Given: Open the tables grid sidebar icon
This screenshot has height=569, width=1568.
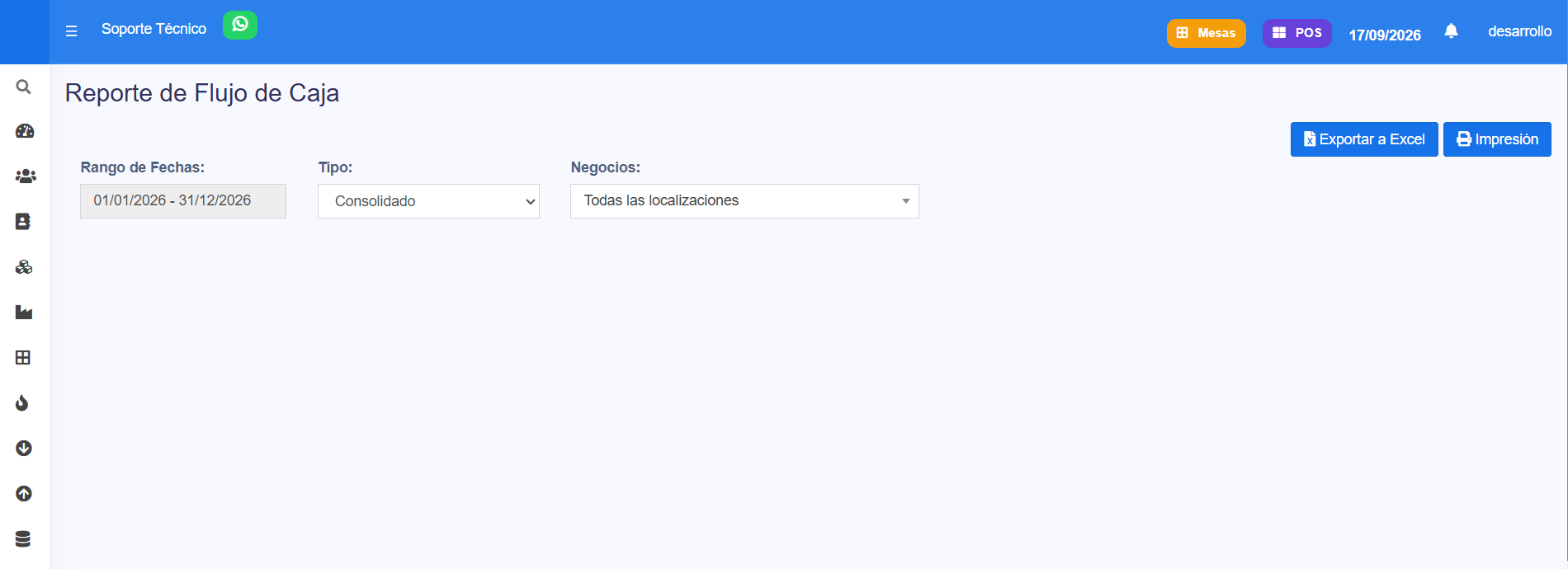Looking at the screenshot, I should click(x=23, y=358).
